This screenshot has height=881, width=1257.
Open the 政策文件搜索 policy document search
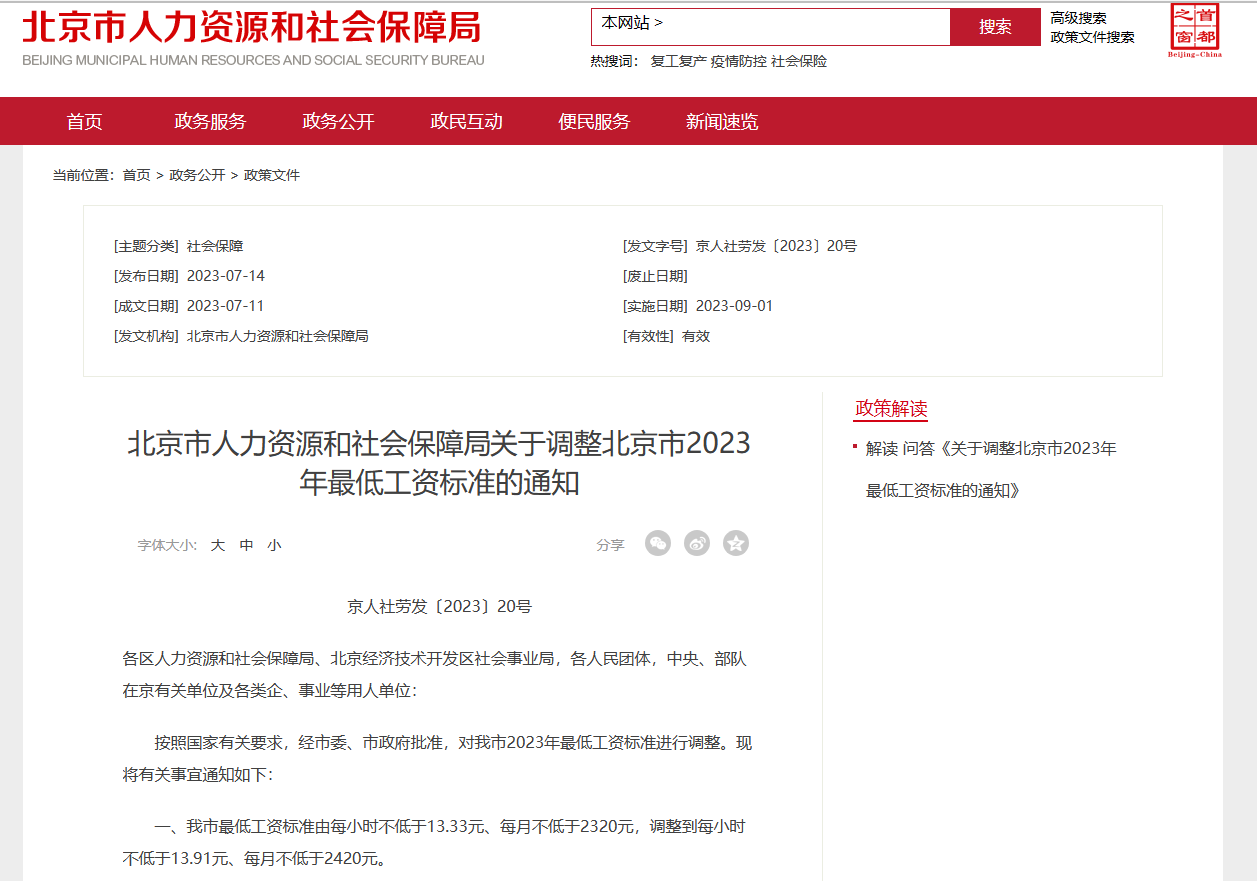coord(1091,37)
